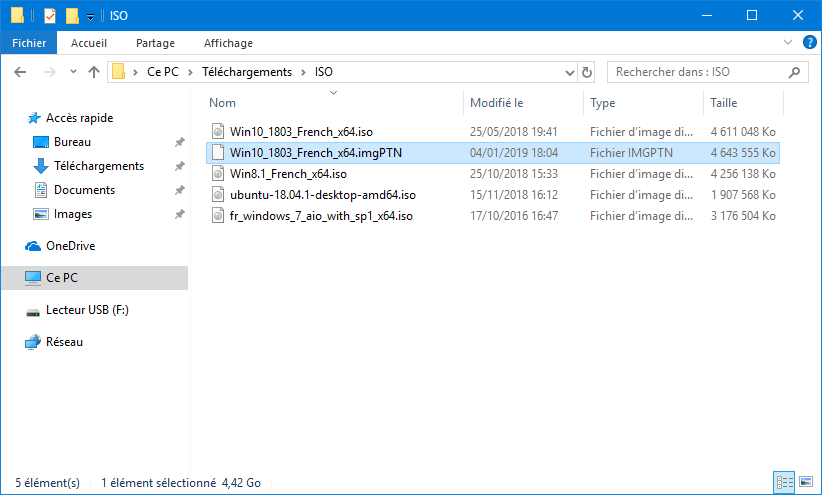Screen dimensions: 822x495
Task: Switch to details view in status bar
Action: tap(784, 482)
